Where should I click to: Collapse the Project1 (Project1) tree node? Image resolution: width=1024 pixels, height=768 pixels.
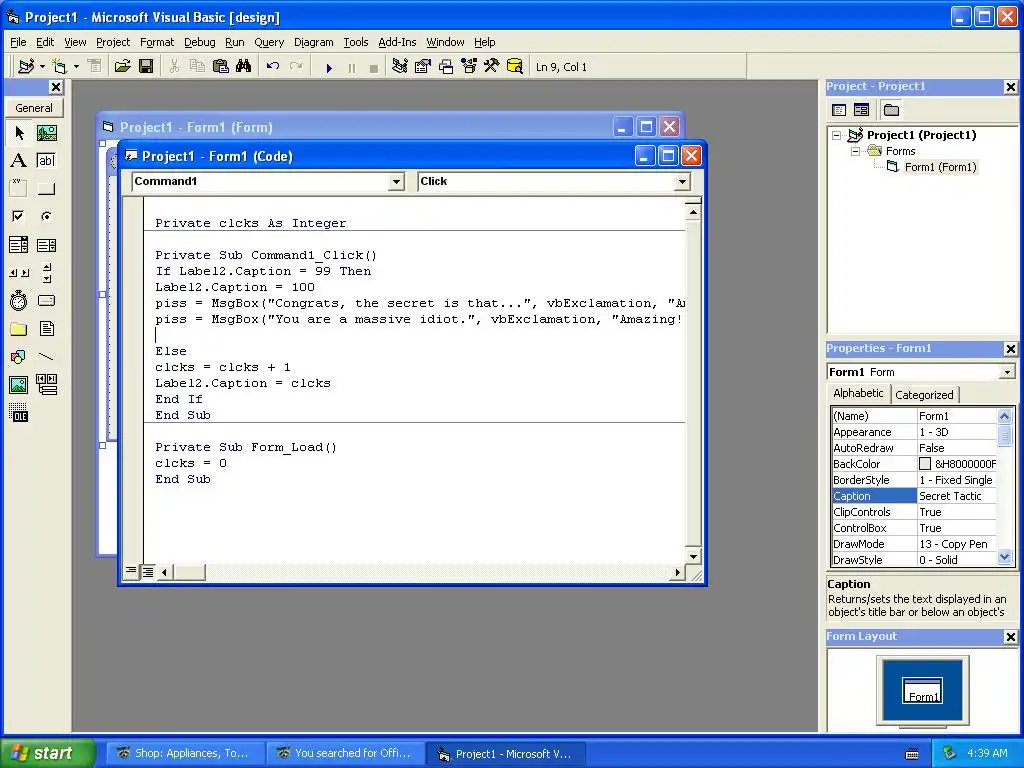(x=837, y=135)
